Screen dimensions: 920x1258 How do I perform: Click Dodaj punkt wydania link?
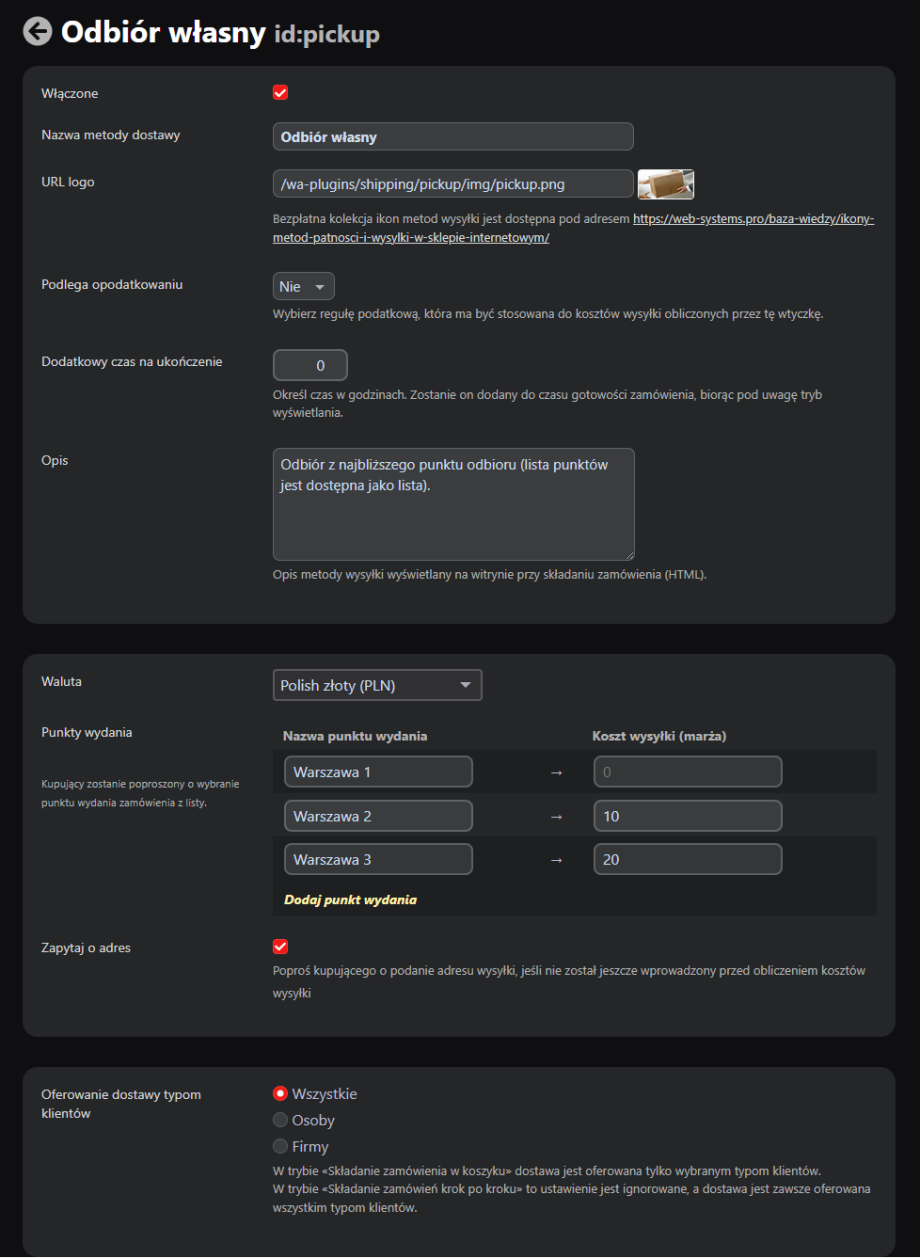point(350,899)
